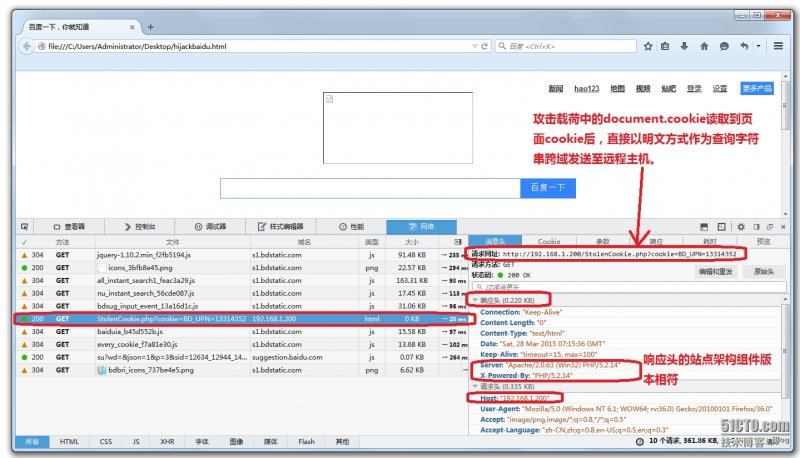Open the 样式编辑器 style editor tab
This screenshot has width=800, height=458.
pyautogui.click(x=280, y=226)
